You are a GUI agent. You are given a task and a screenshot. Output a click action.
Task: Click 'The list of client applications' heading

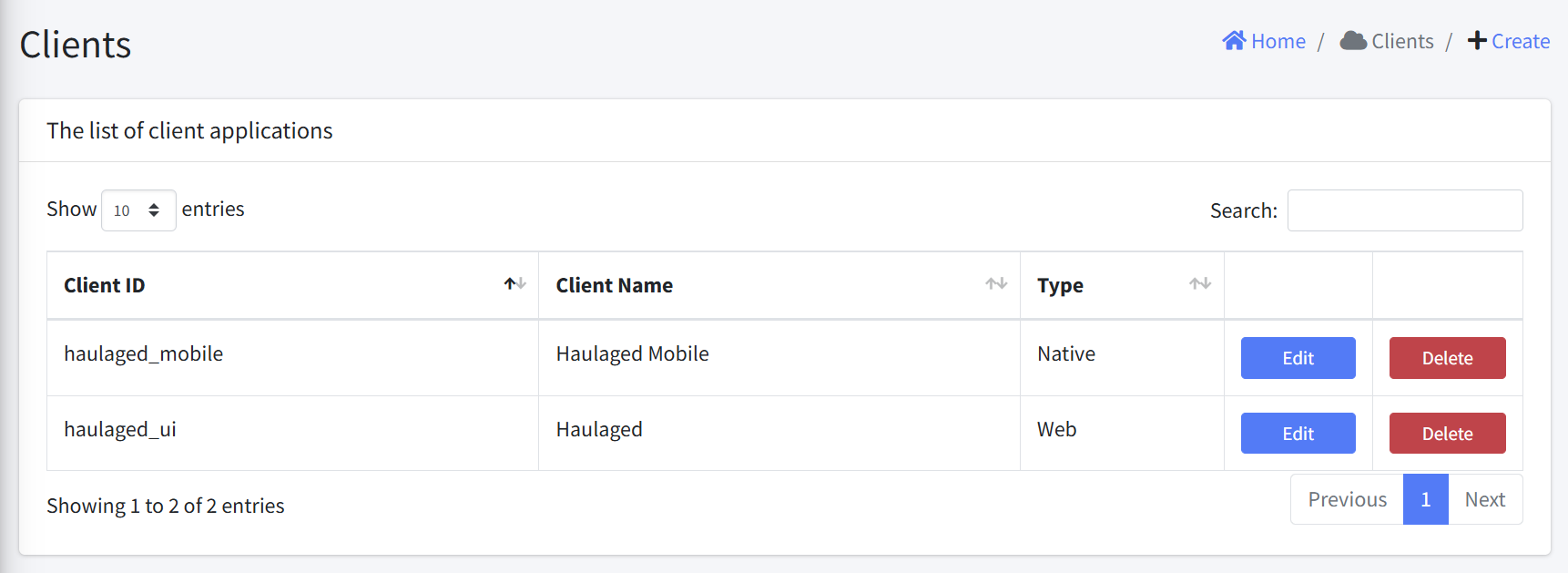(x=189, y=131)
